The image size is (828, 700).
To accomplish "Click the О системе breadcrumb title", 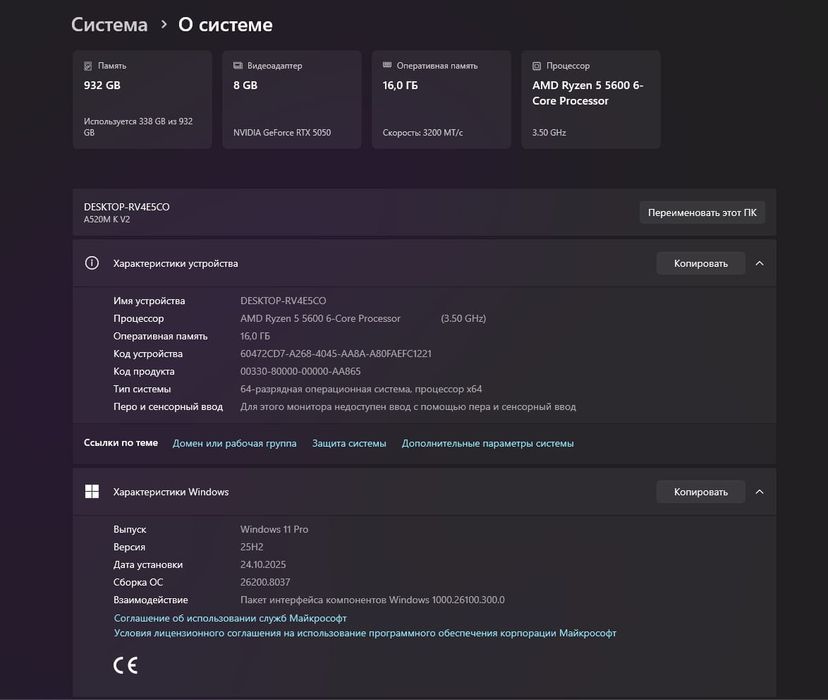I will [225, 25].
